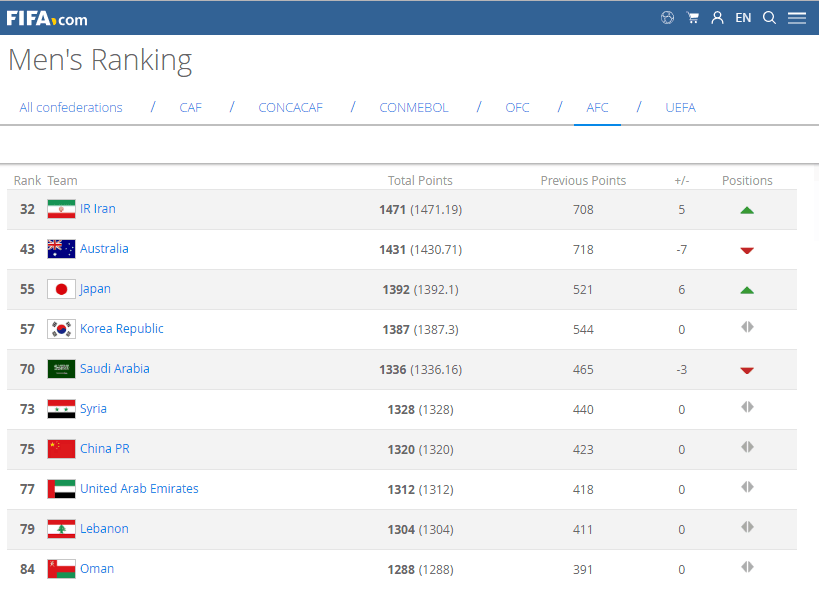This screenshot has height=589, width=819.
Task: Select the AFC tab
Action: point(597,108)
